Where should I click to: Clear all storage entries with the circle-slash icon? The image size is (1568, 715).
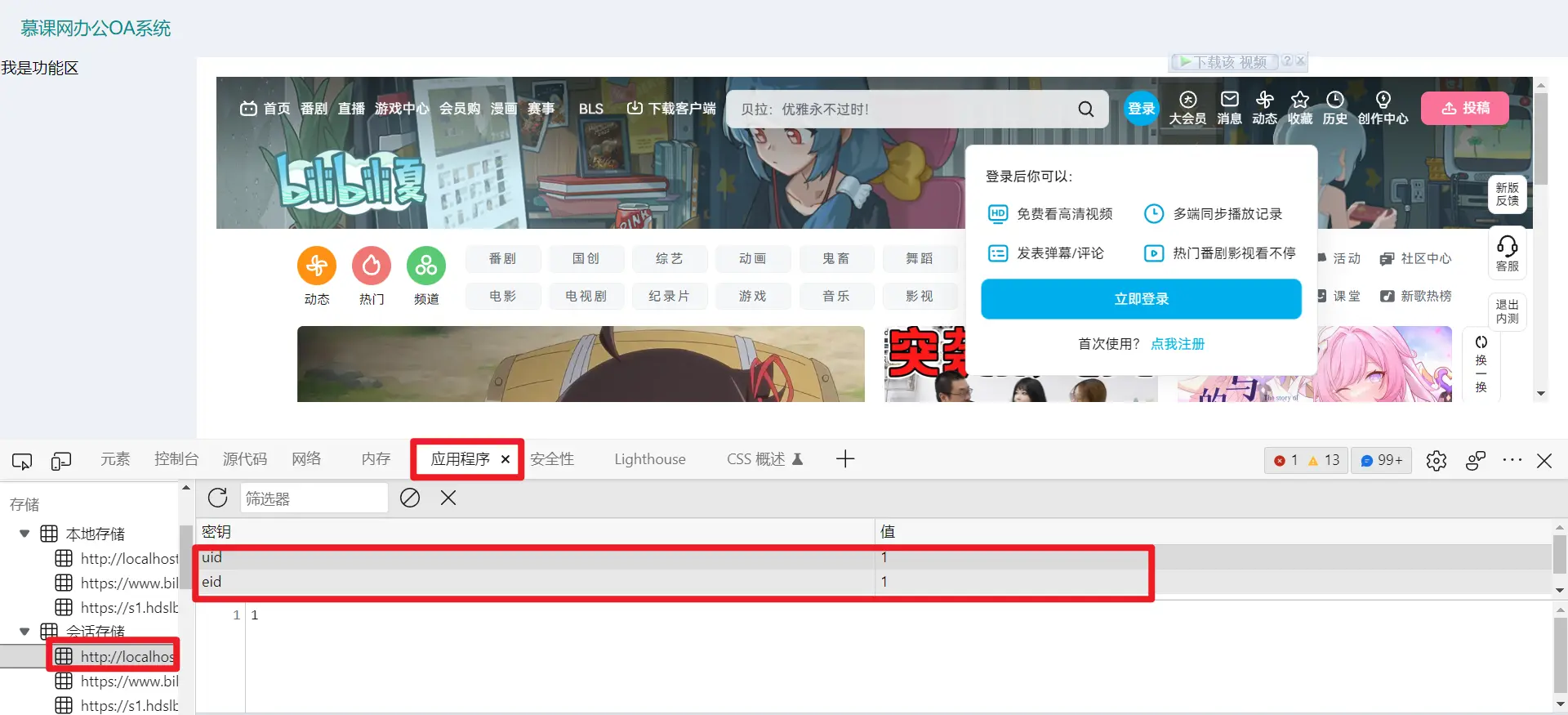[410, 498]
